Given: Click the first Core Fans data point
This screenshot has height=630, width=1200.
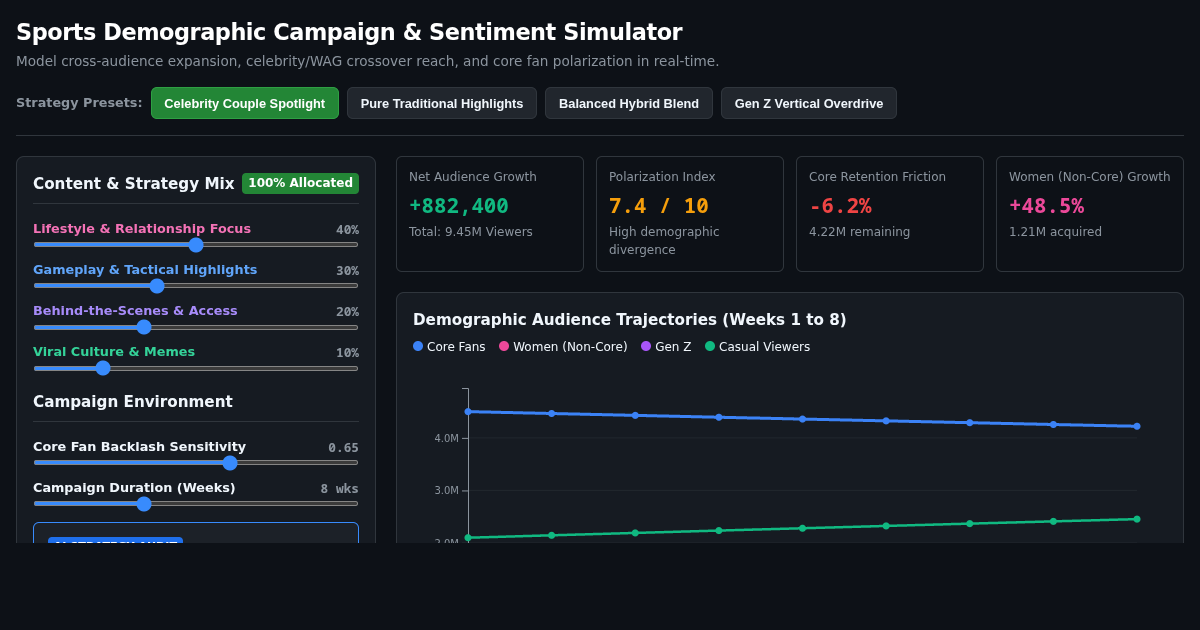Looking at the screenshot, I should tap(468, 411).
